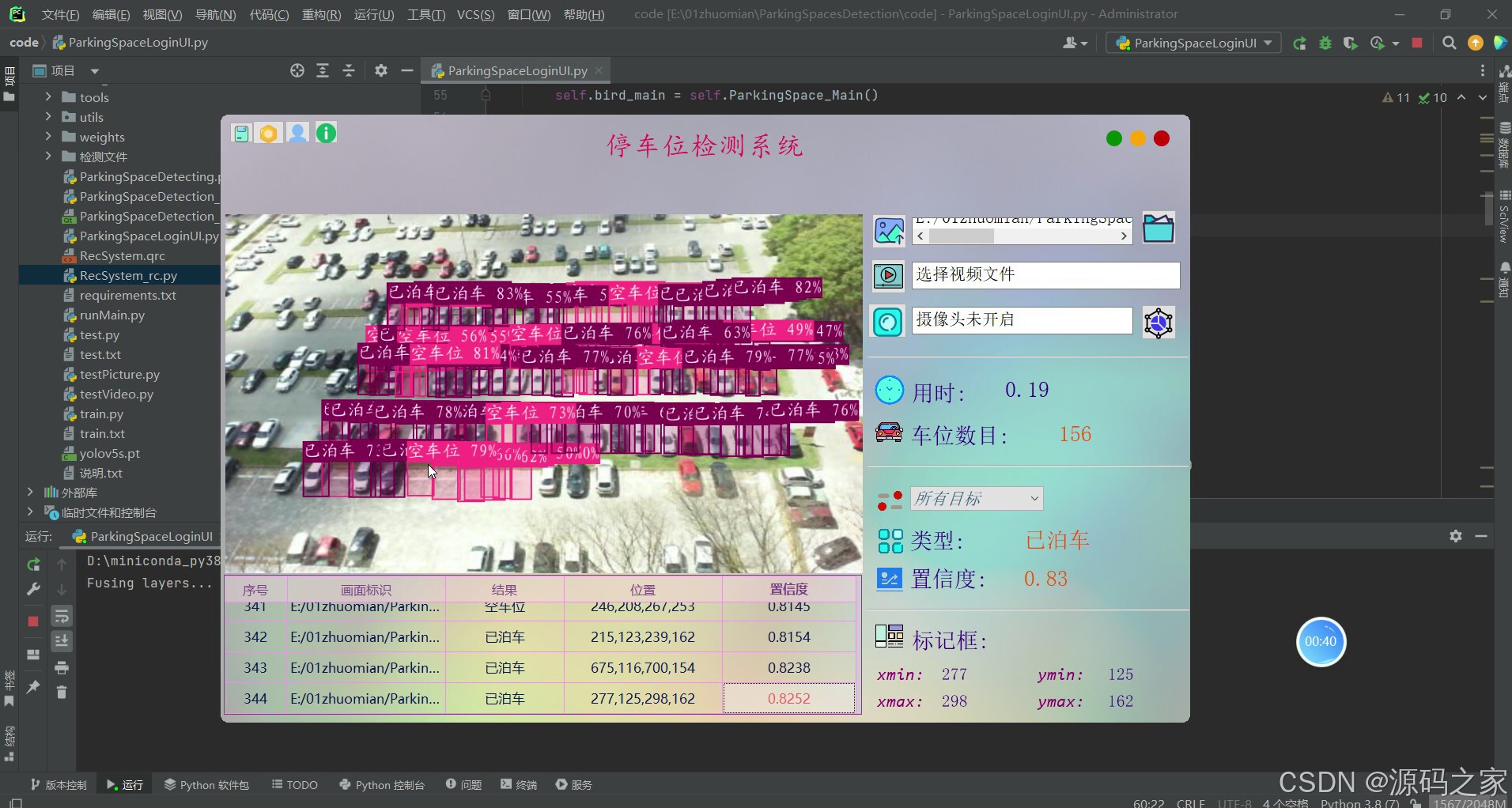Expand the 检测文件 folder
Viewport: 1512px width, 808px height.
click(x=48, y=156)
